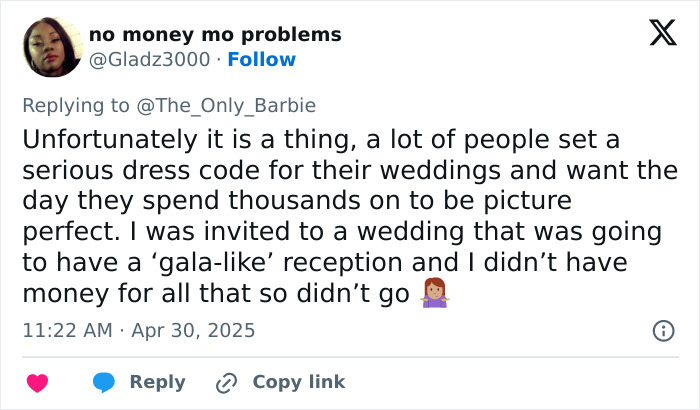Screen dimensions: 700x410
Task: Click the chain link icon
Action: 227,382
